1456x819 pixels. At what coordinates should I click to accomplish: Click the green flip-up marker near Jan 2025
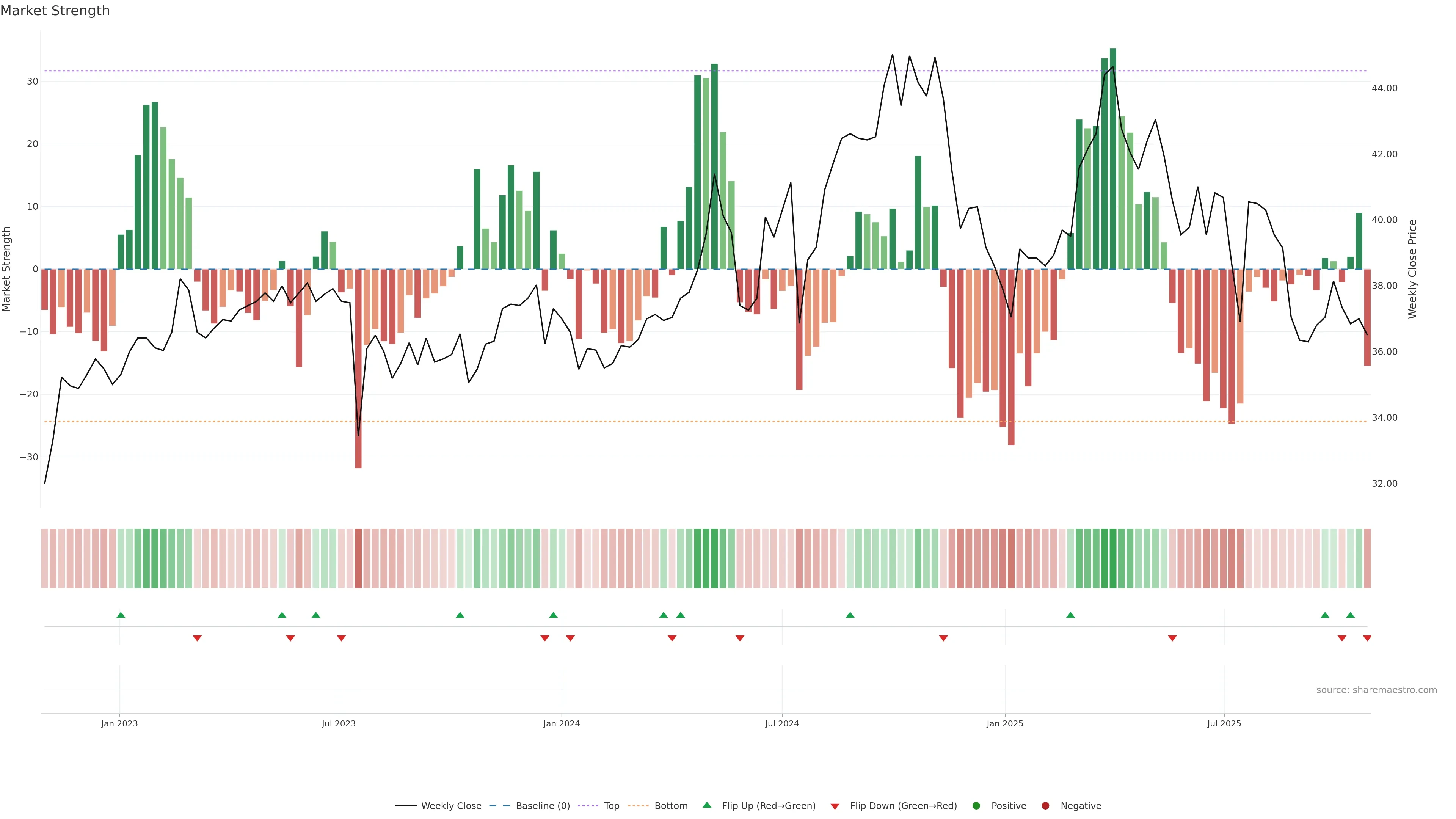click(1070, 615)
